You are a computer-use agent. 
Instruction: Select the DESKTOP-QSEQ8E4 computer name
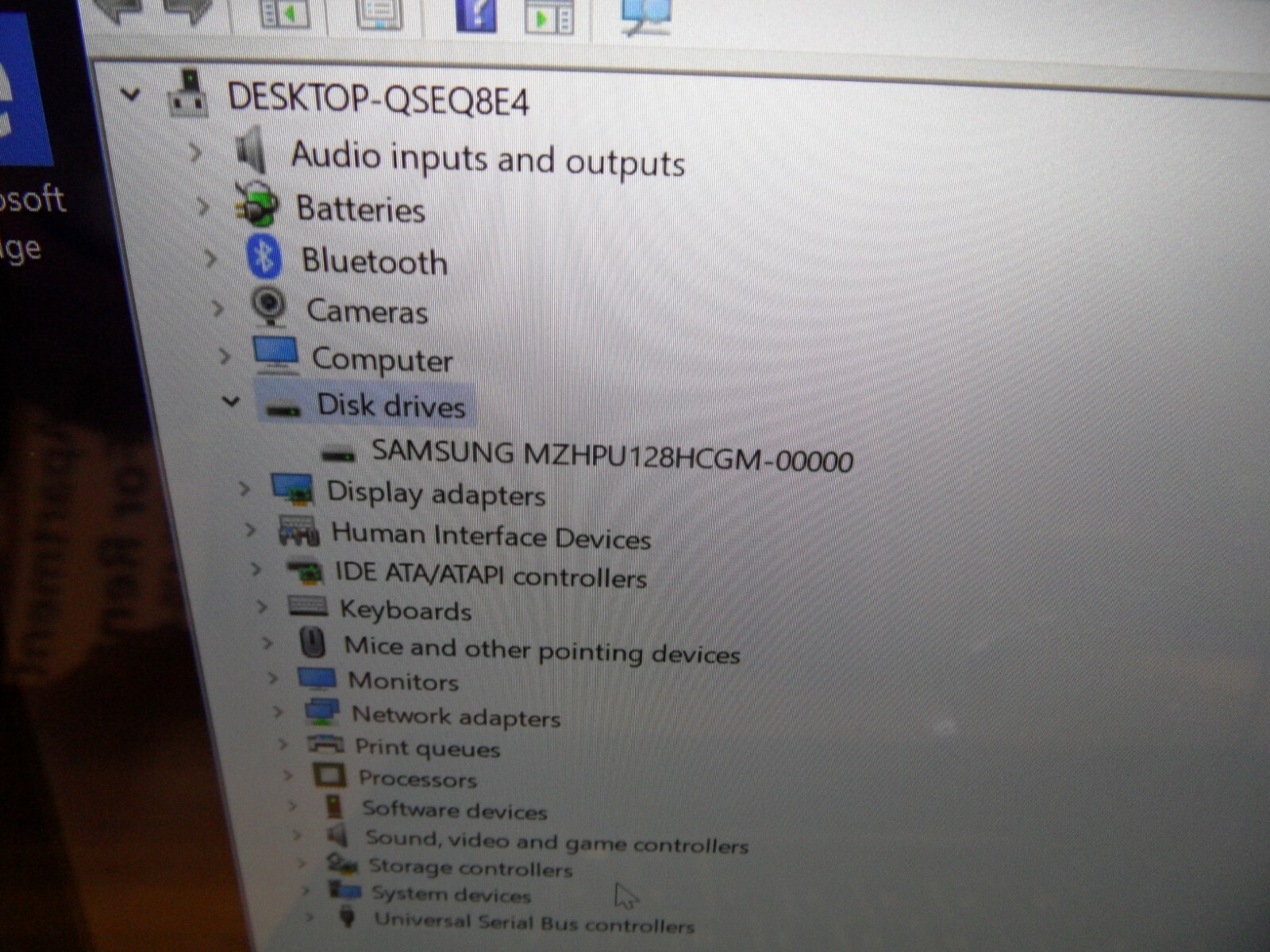coord(379,99)
